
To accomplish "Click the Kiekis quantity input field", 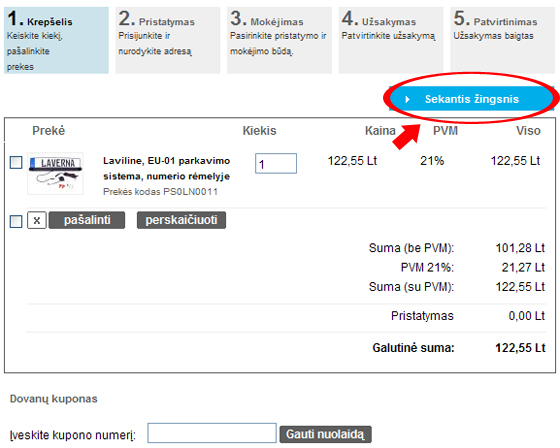I will click(x=276, y=164).
